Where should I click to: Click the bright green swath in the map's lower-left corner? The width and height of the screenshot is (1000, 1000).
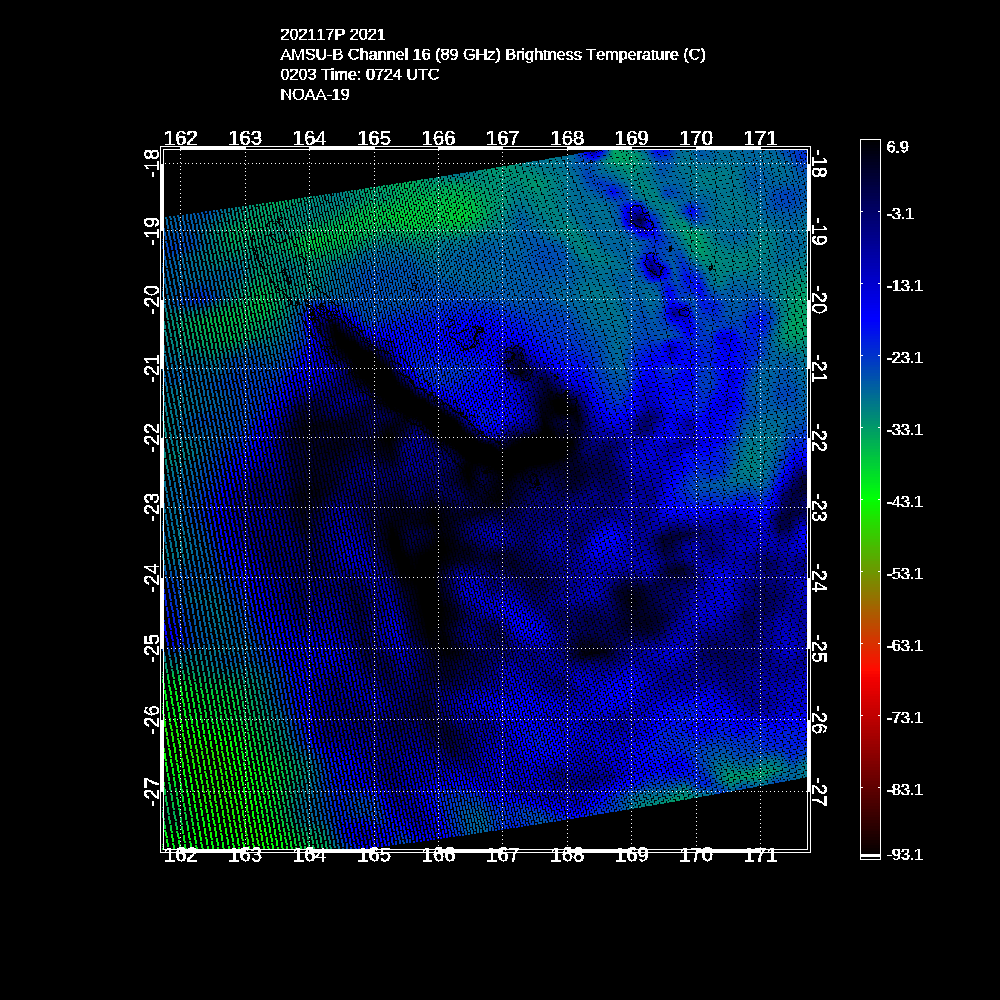tap(200, 780)
